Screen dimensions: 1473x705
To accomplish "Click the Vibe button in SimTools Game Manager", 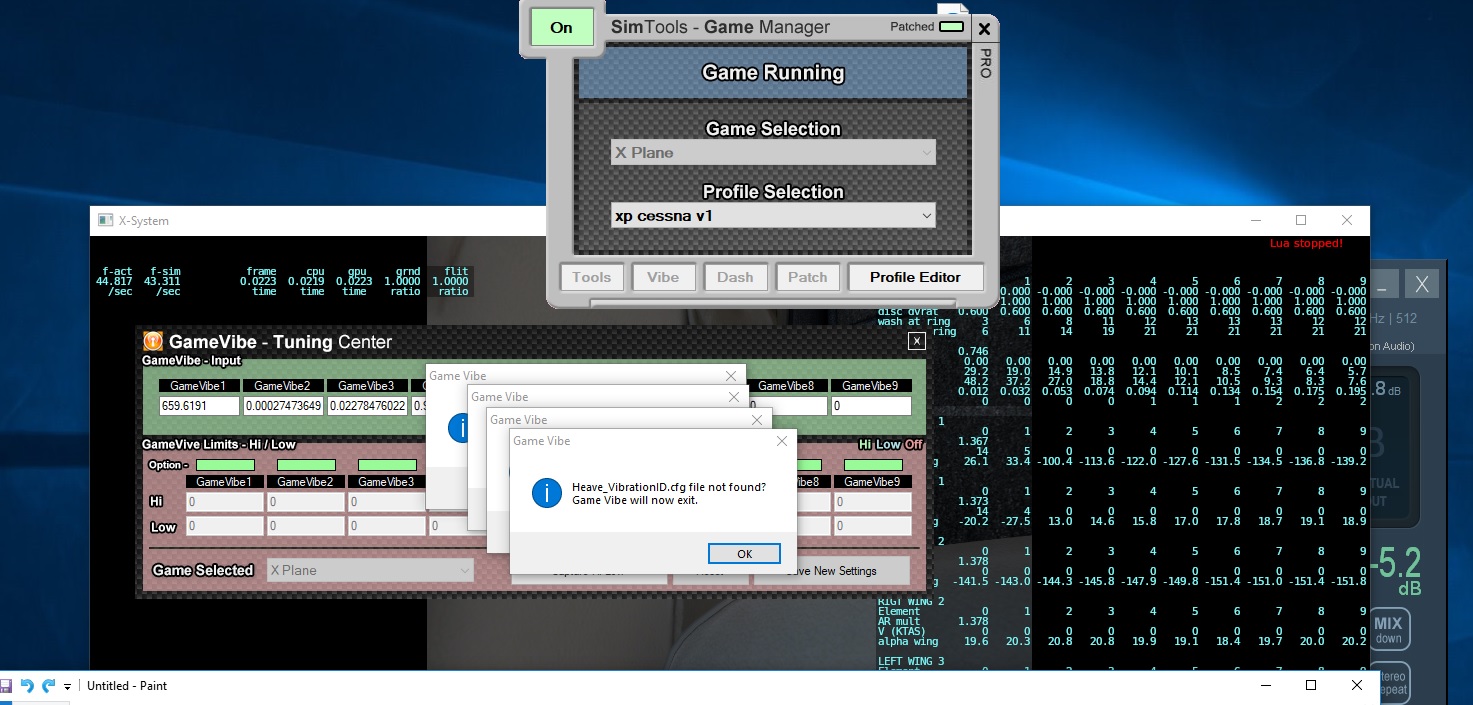I will [x=663, y=277].
